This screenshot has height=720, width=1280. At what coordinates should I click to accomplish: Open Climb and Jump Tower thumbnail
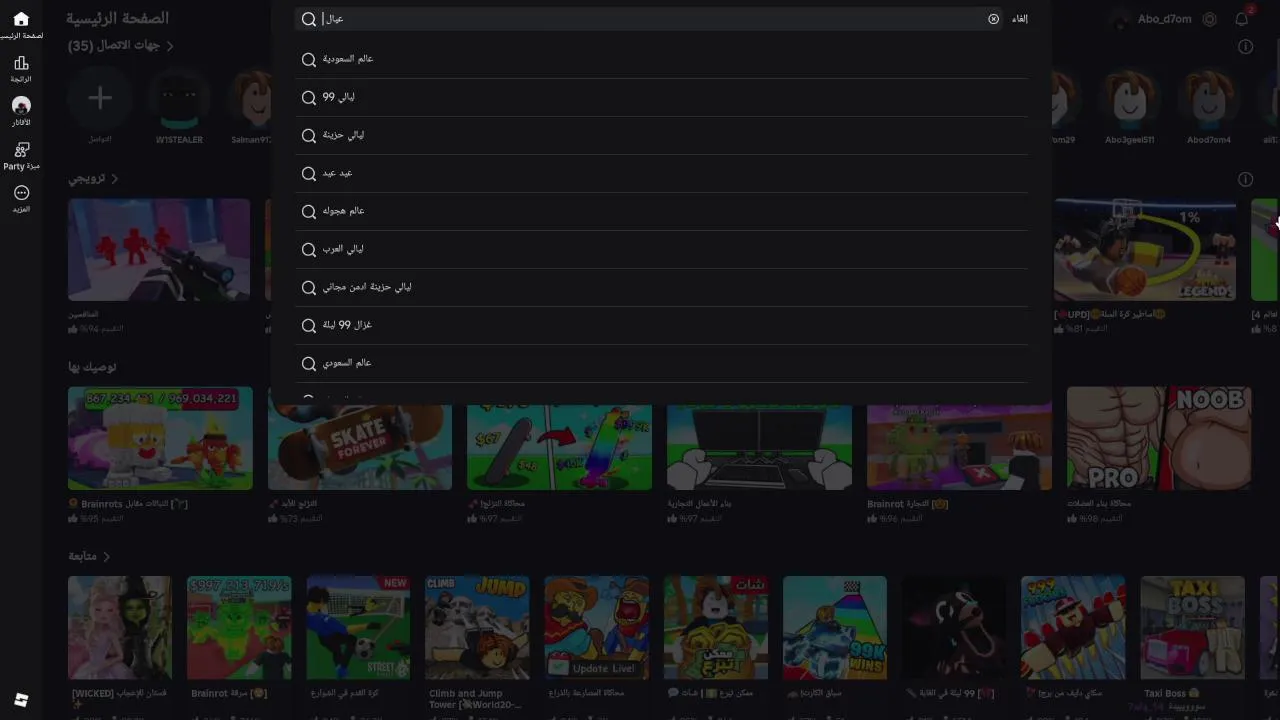[477, 628]
